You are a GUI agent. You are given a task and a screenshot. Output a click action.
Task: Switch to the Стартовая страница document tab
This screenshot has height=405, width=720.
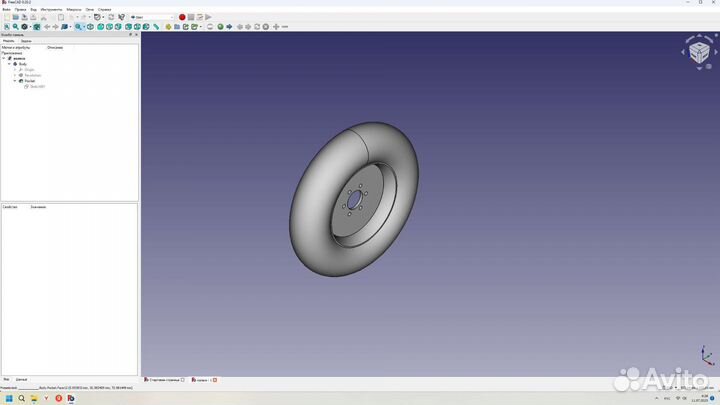tap(163, 380)
